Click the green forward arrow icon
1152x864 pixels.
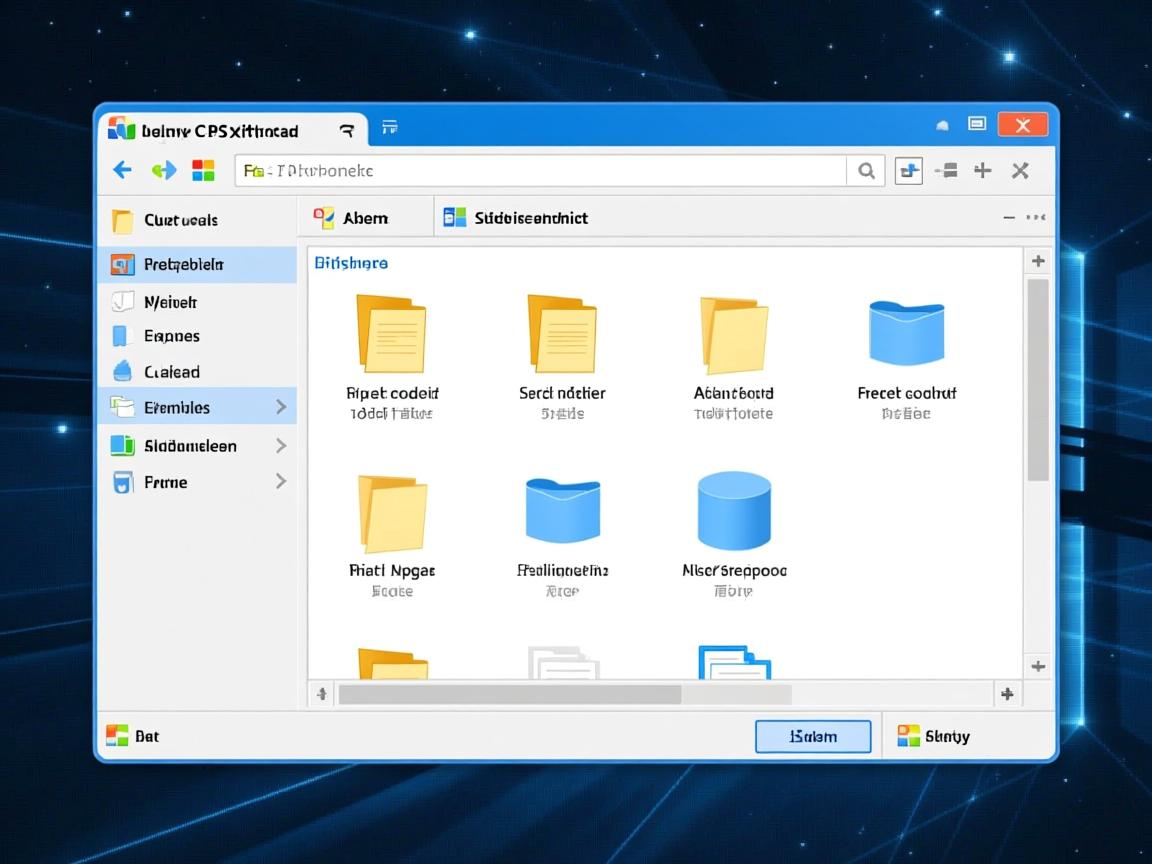point(164,170)
